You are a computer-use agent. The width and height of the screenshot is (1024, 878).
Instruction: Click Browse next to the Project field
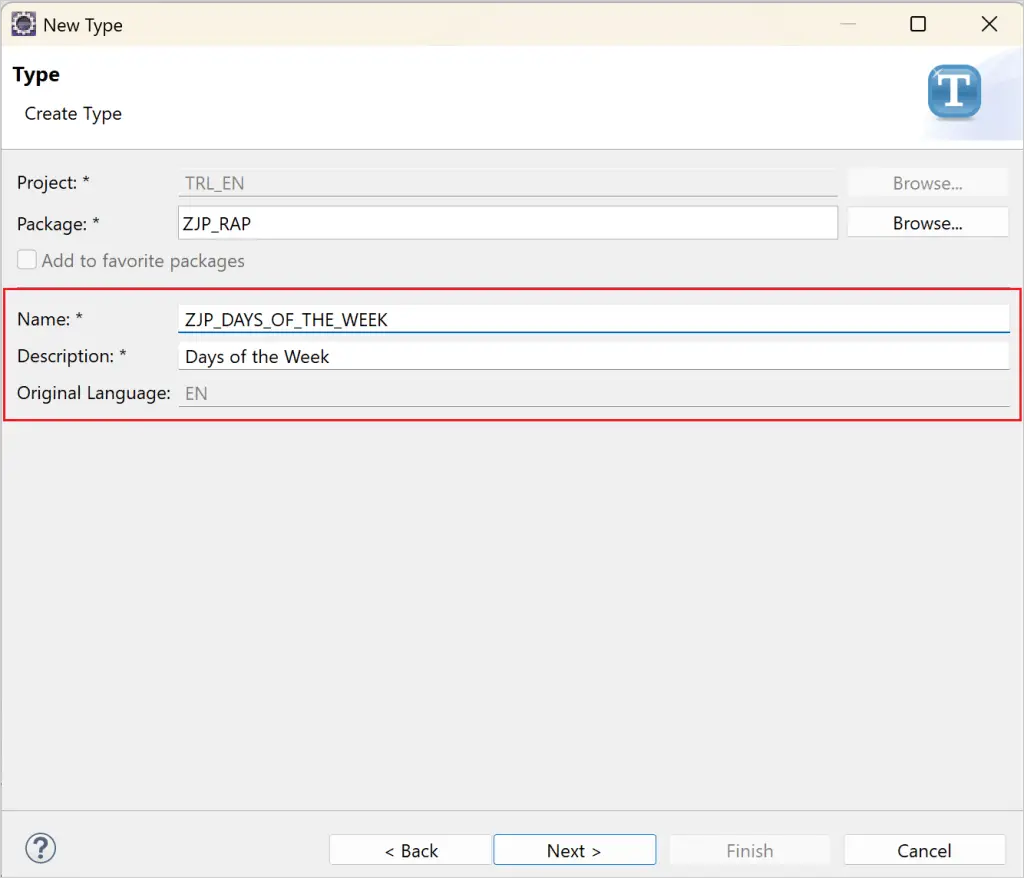[x=927, y=183]
